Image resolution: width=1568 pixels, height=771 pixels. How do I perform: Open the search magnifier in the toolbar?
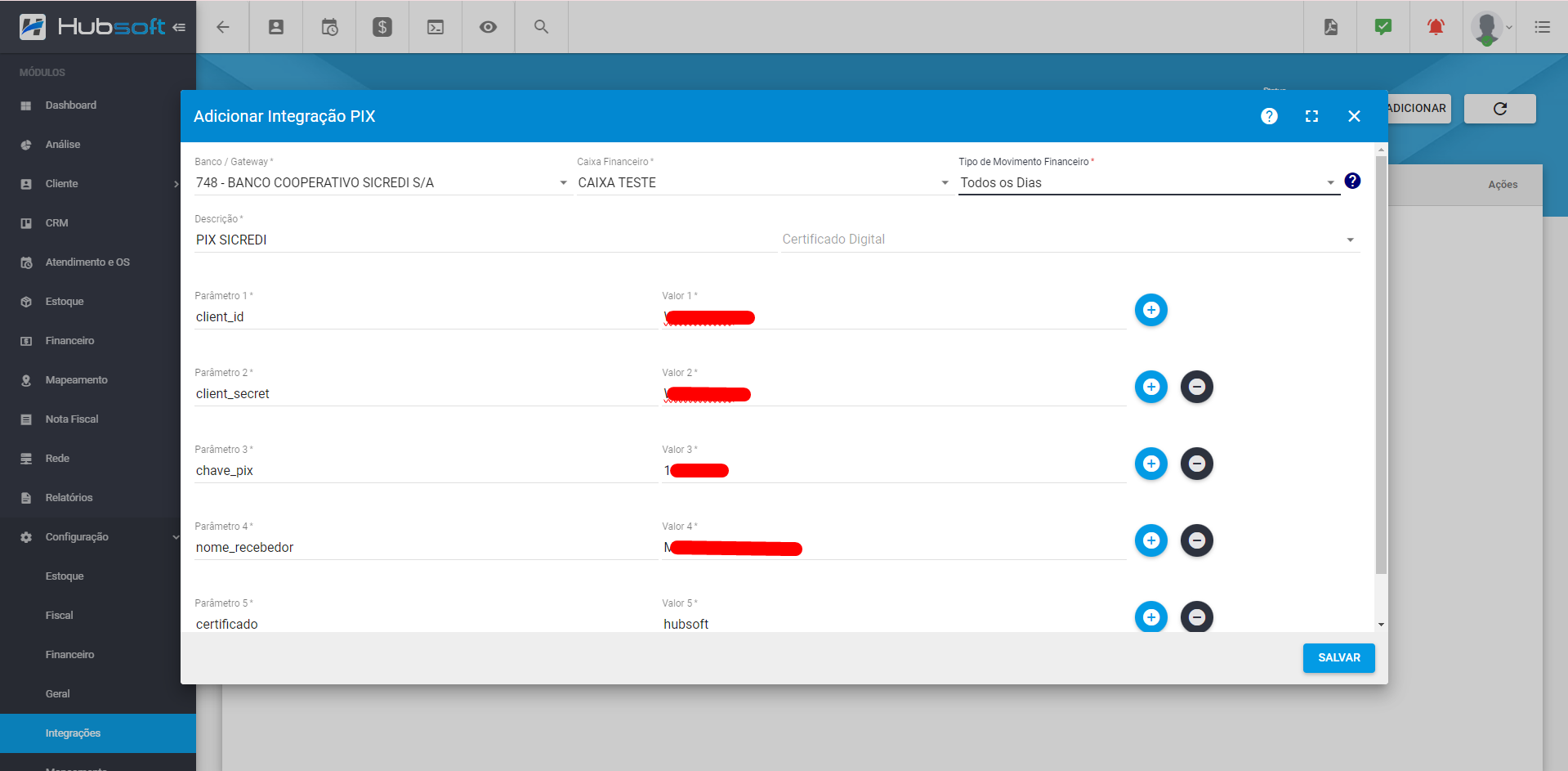coord(541,27)
